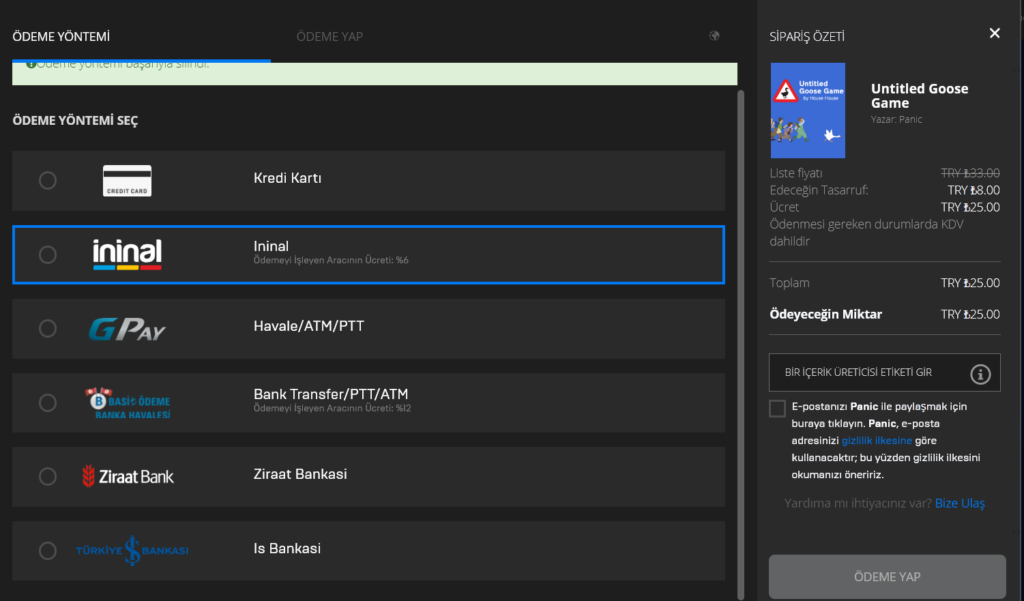
Task: Click the Bize Ulaş link
Action: pos(960,503)
